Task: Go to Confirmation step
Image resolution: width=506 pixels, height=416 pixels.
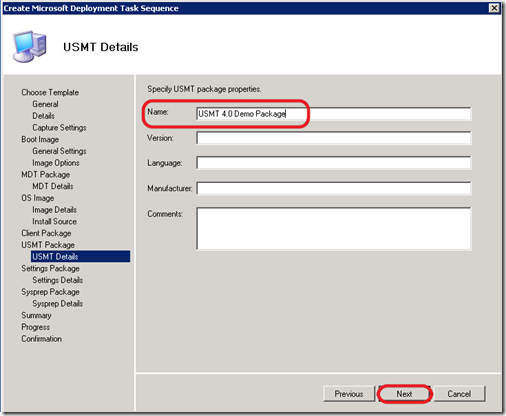Action: coord(42,339)
